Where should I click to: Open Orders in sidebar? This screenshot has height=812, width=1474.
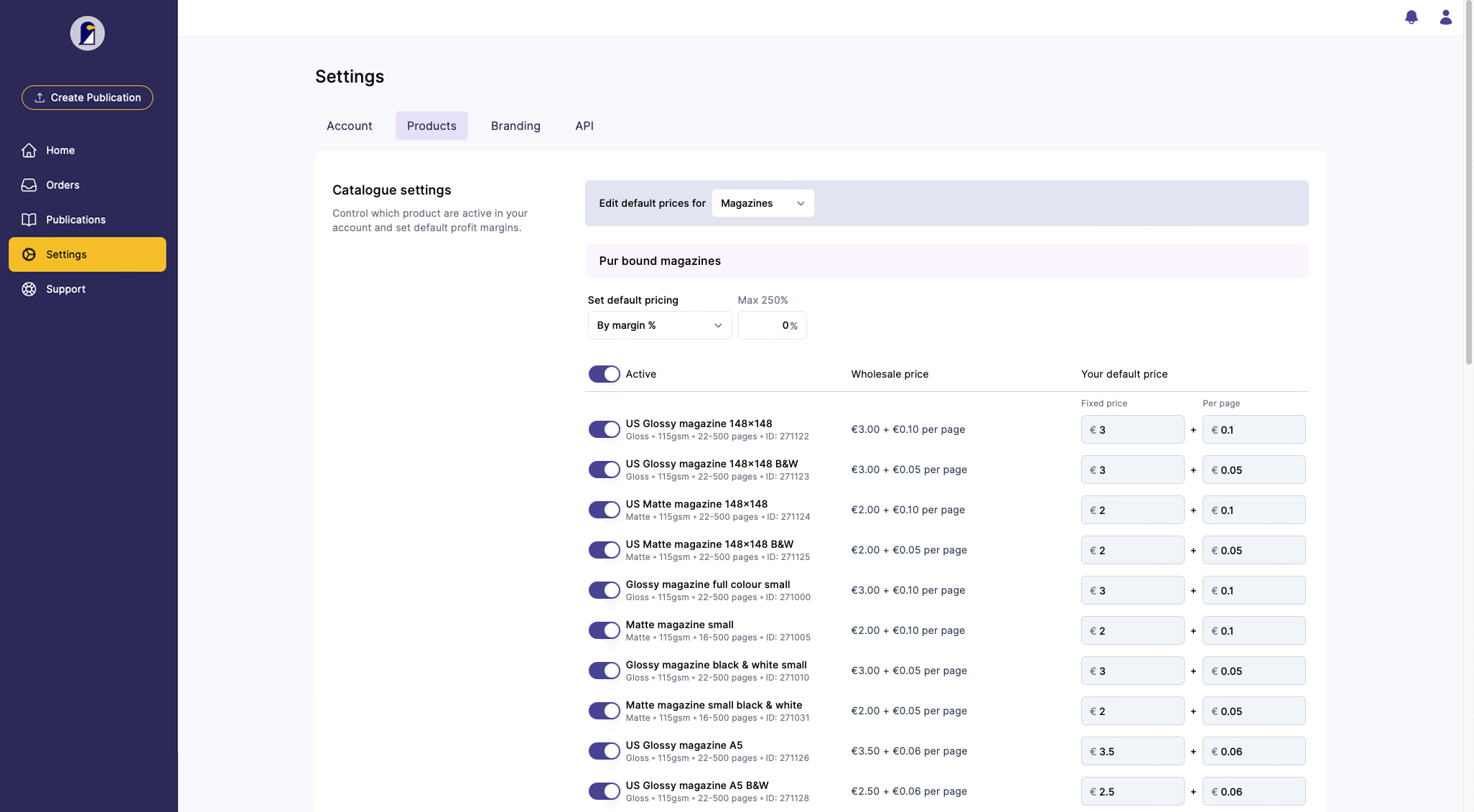click(88, 185)
